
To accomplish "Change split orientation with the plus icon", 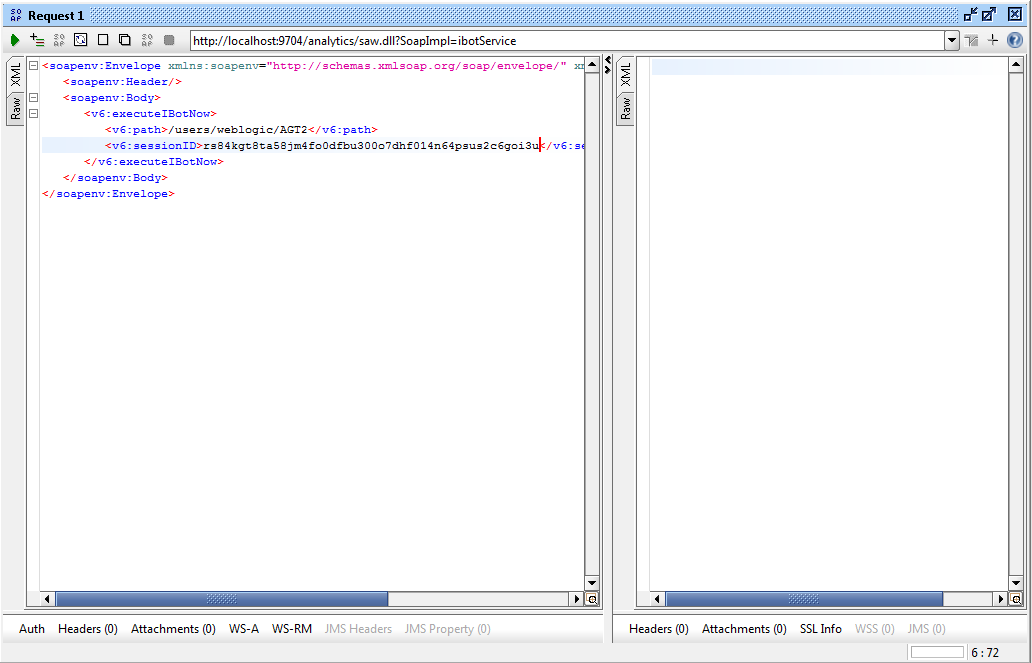I will pos(993,40).
